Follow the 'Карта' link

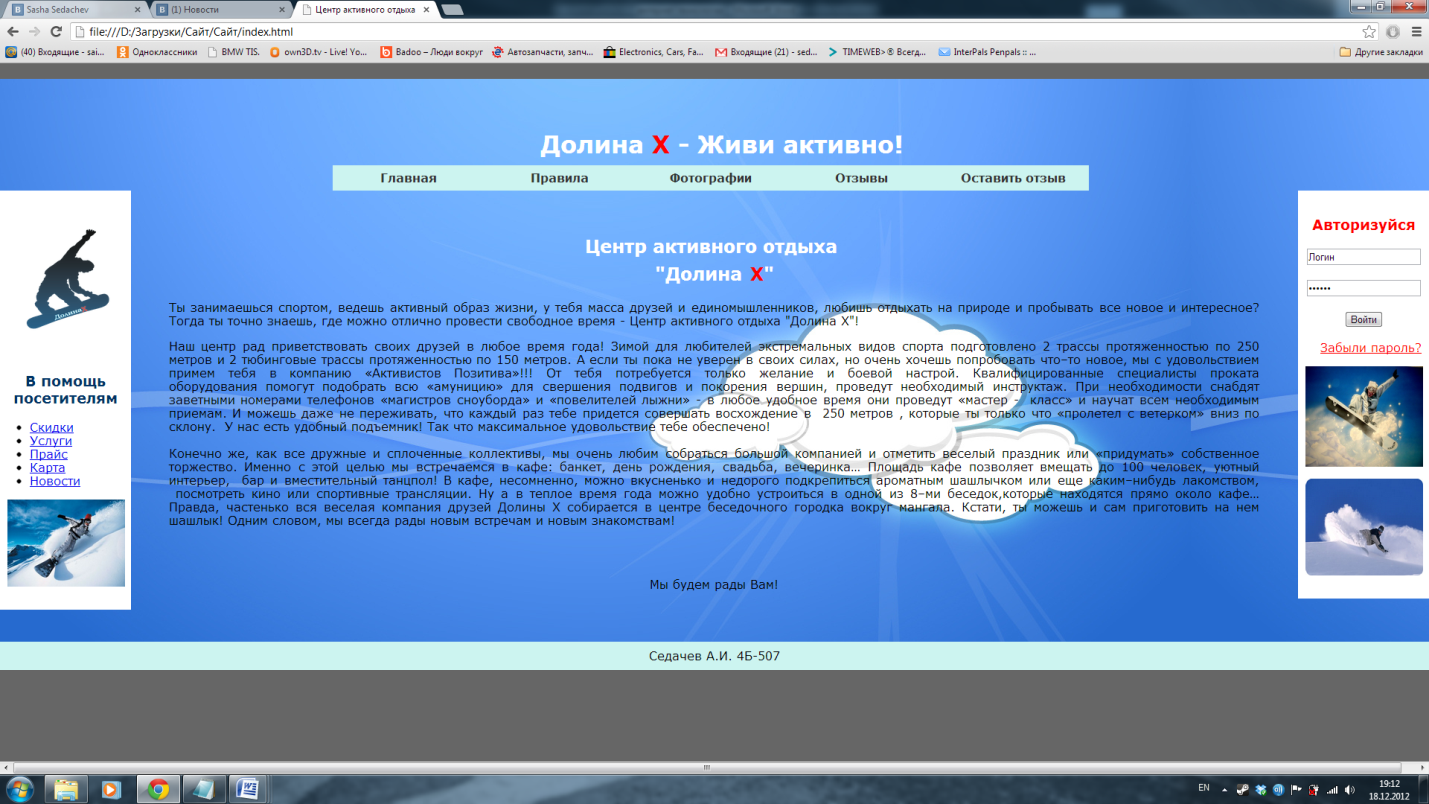[47, 468]
